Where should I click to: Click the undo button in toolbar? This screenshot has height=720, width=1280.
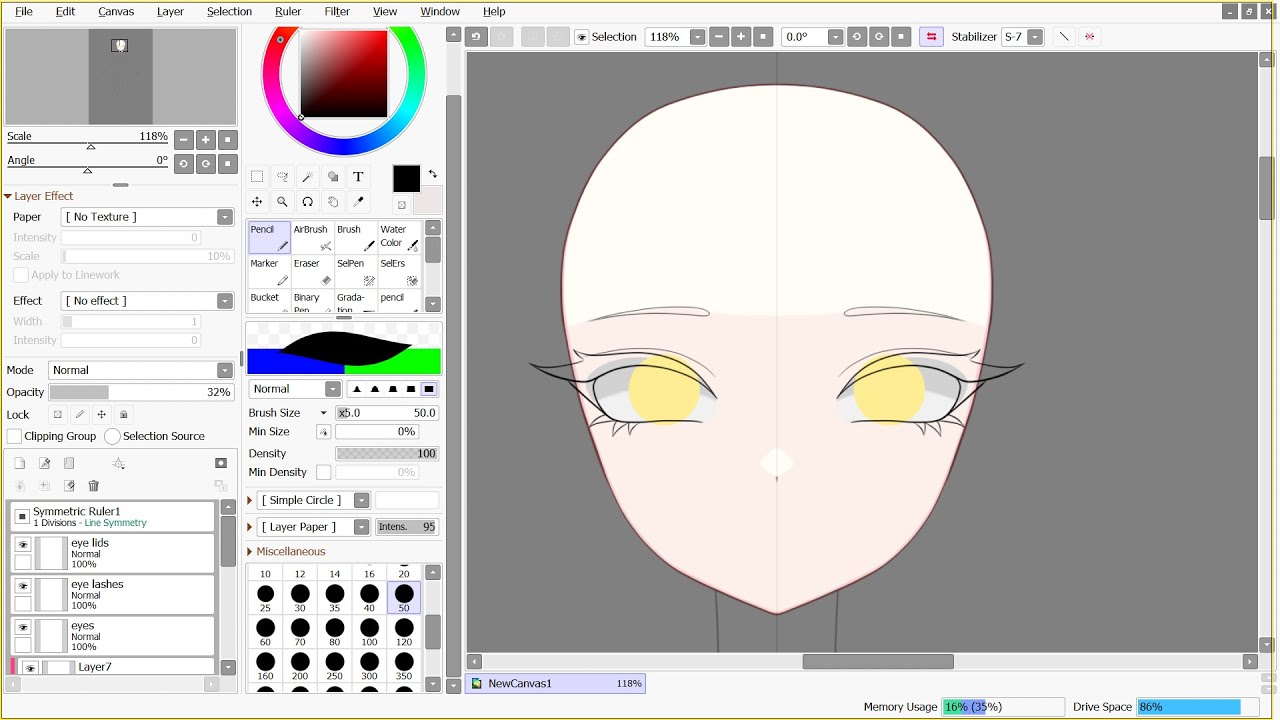coord(477,36)
